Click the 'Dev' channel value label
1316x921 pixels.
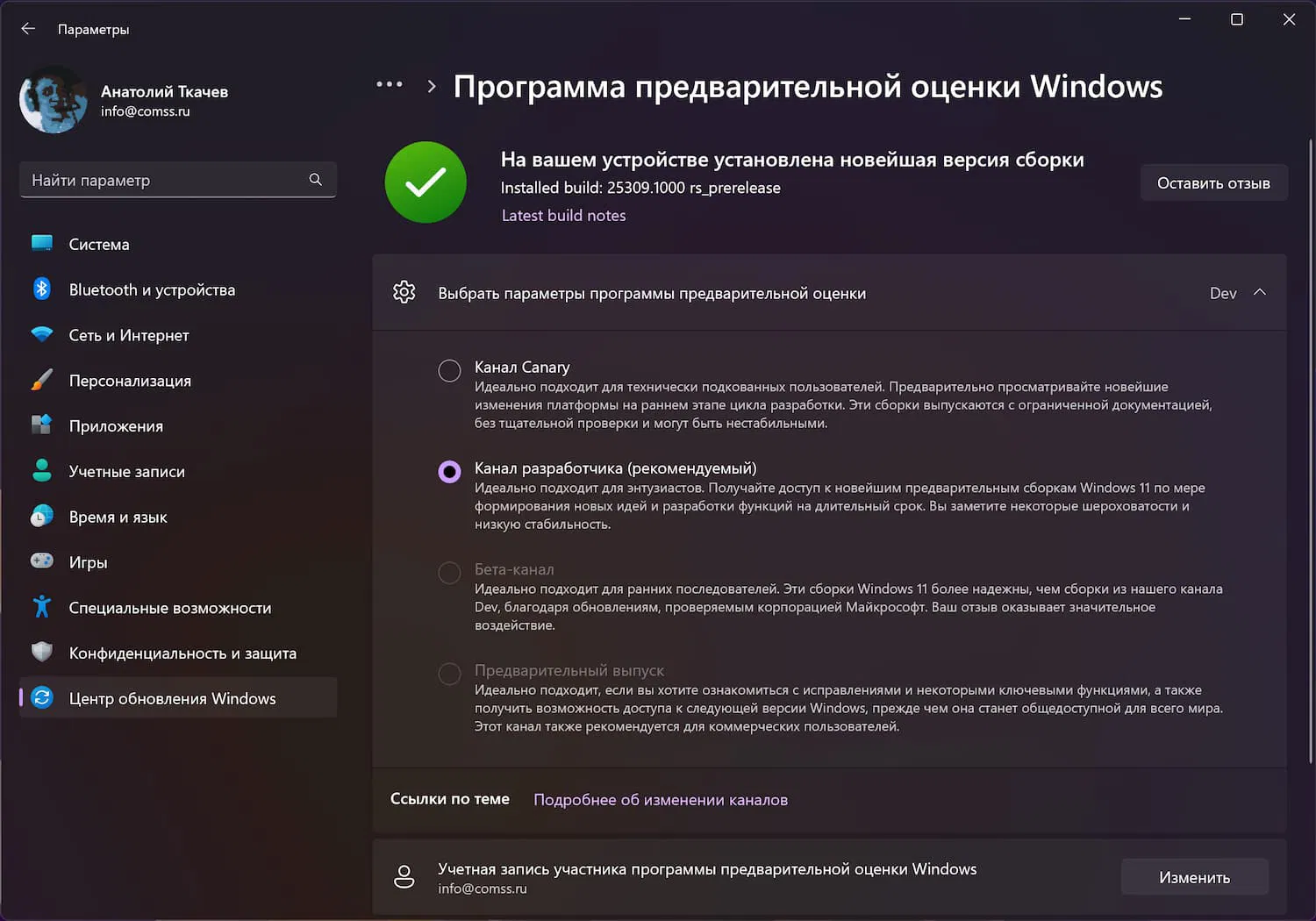pyautogui.click(x=1223, y=293)
